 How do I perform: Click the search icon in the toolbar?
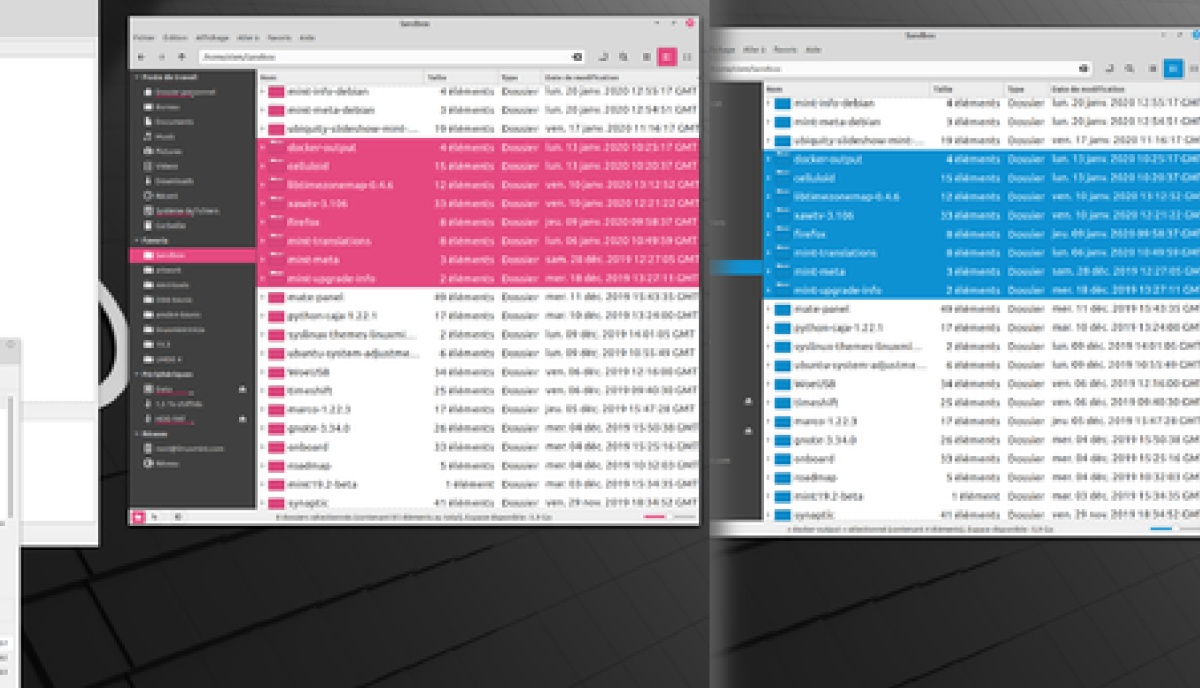tap(623, 57)
